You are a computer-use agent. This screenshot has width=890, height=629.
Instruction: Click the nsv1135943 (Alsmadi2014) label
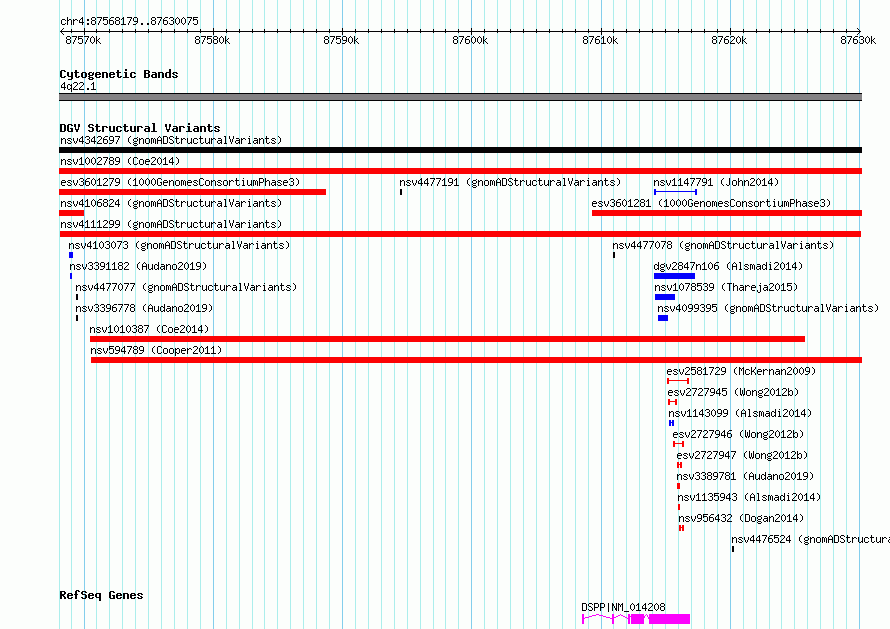click(x=749, y=497)
